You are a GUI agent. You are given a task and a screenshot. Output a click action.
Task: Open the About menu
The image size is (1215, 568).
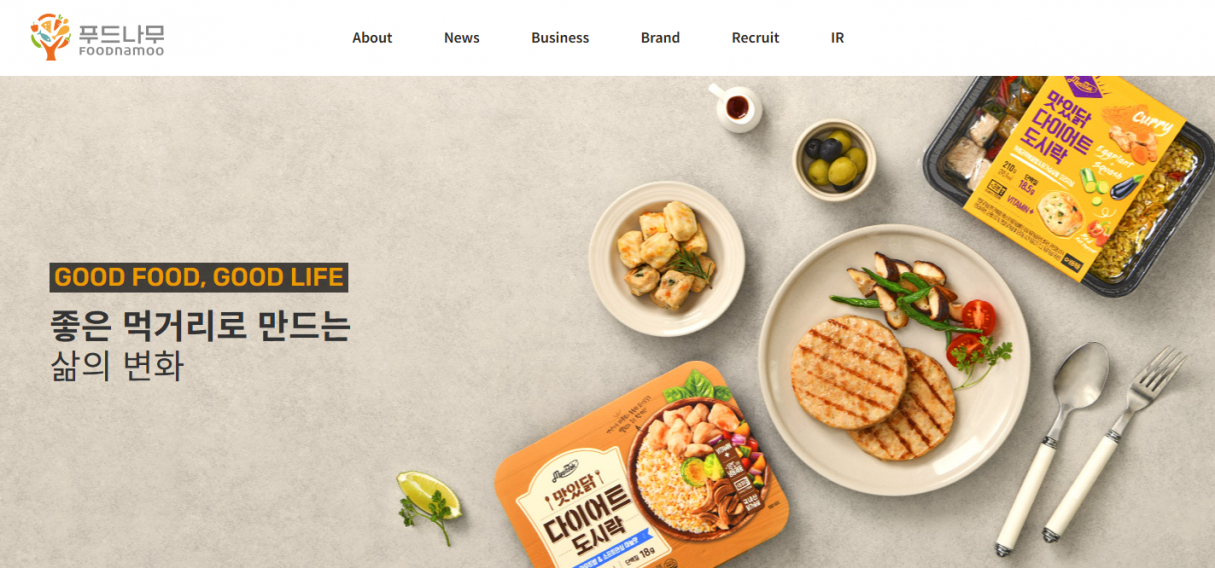coord(372,38)
